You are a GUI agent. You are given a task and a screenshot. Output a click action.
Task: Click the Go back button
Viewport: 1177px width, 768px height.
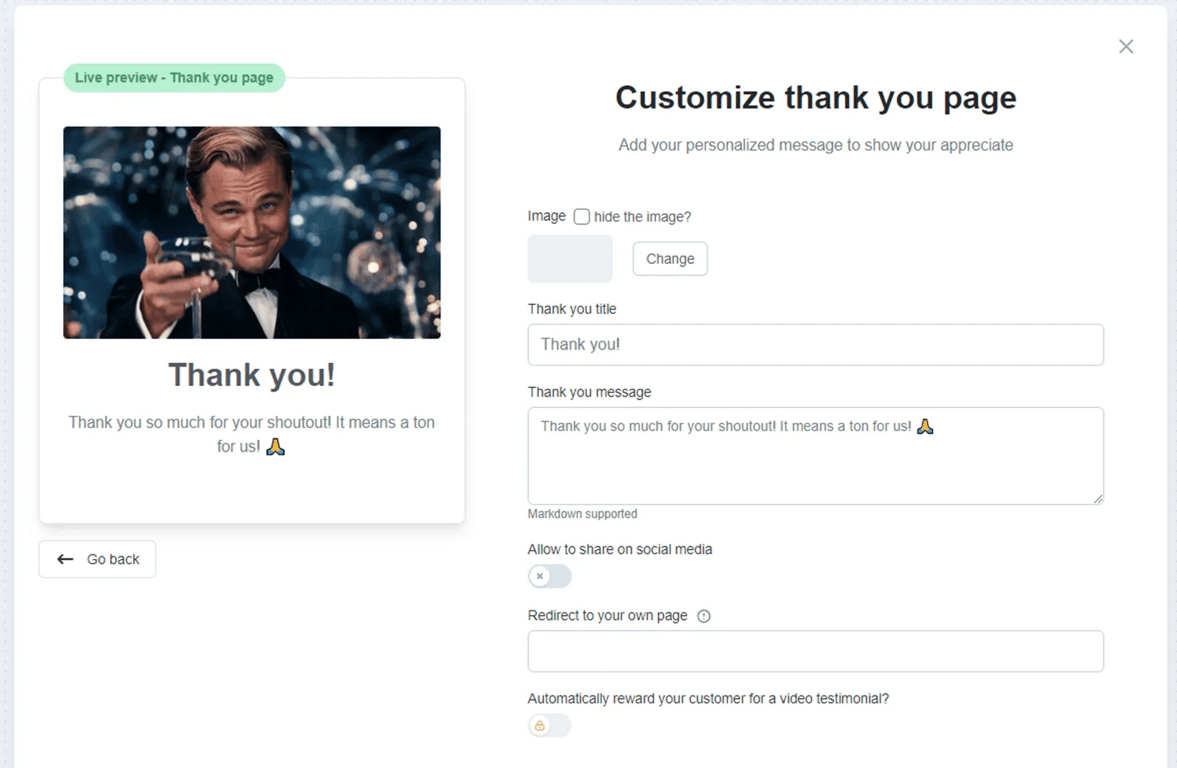(x=97, y=559)
